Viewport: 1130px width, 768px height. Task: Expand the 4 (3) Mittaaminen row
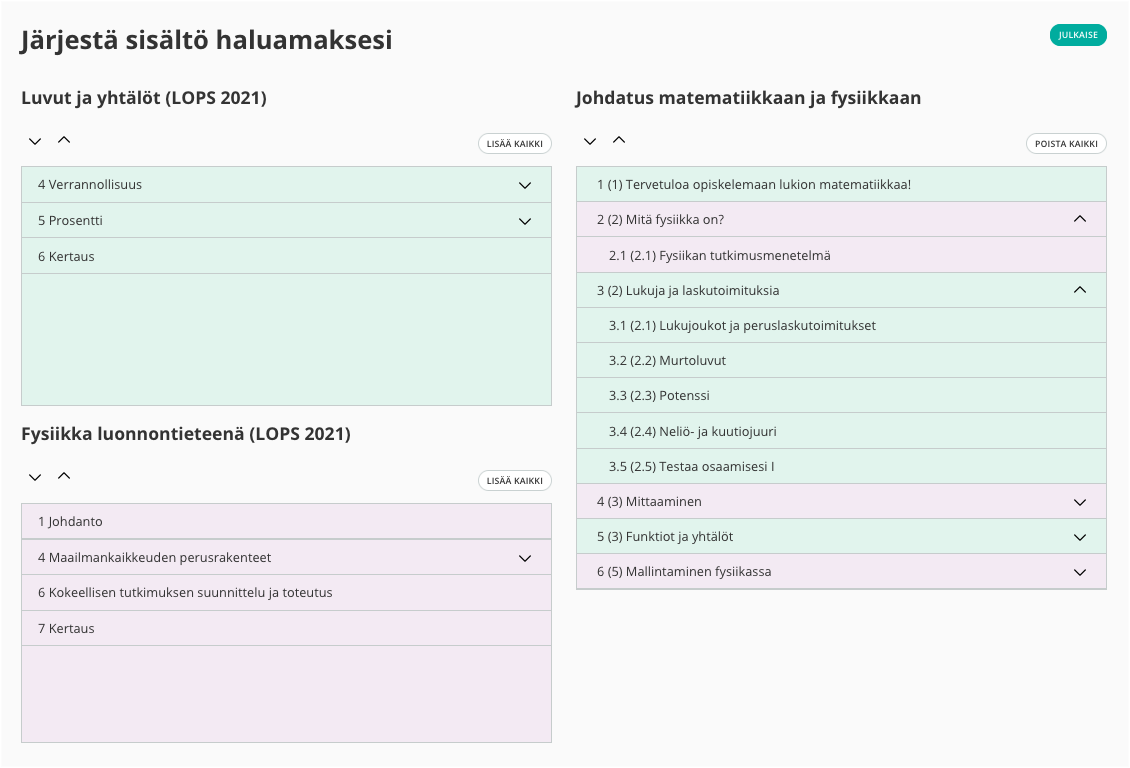(x=1079, y=502)
